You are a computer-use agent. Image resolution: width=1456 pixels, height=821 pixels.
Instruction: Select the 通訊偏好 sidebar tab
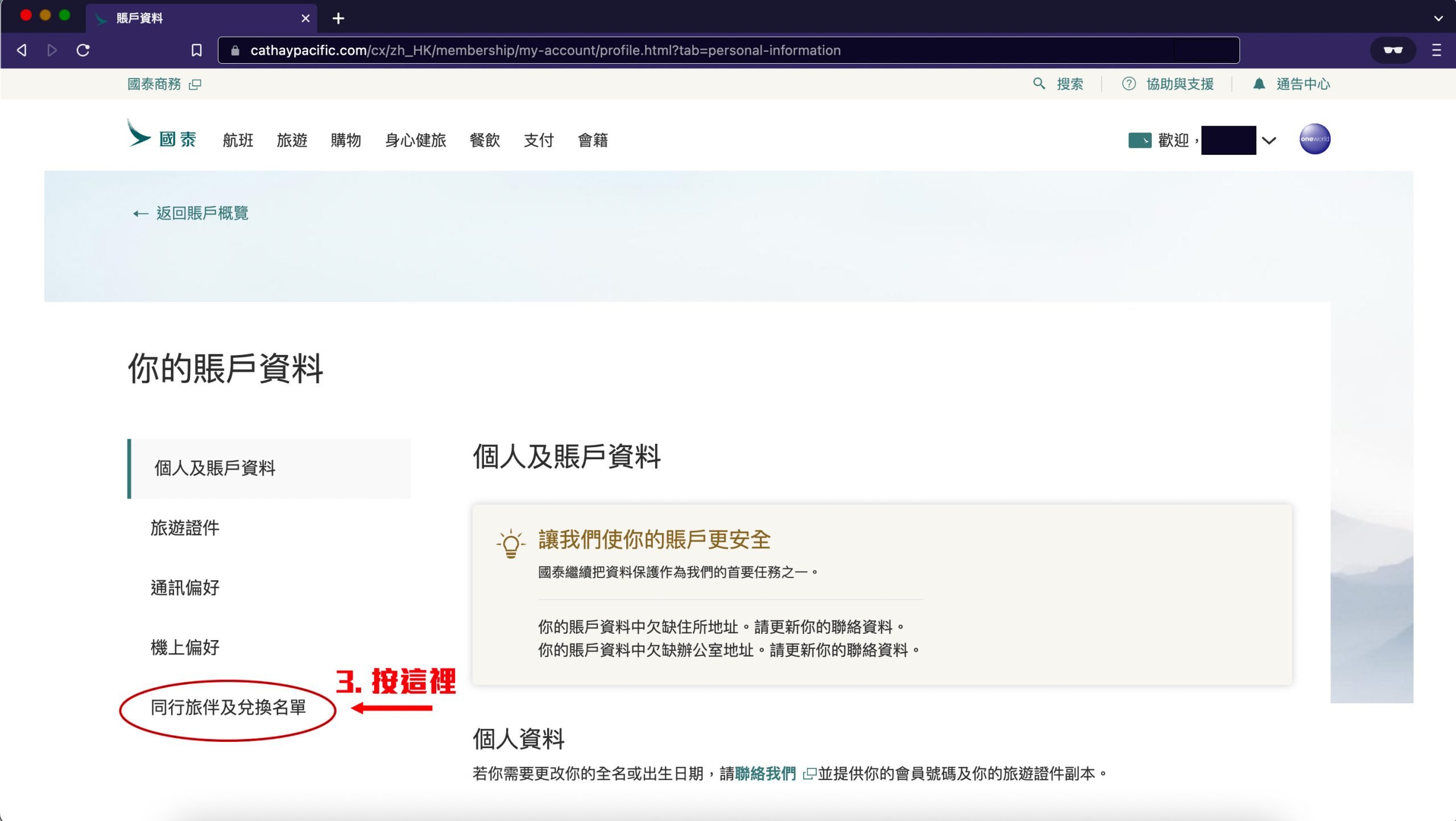(x=185, y=588)
